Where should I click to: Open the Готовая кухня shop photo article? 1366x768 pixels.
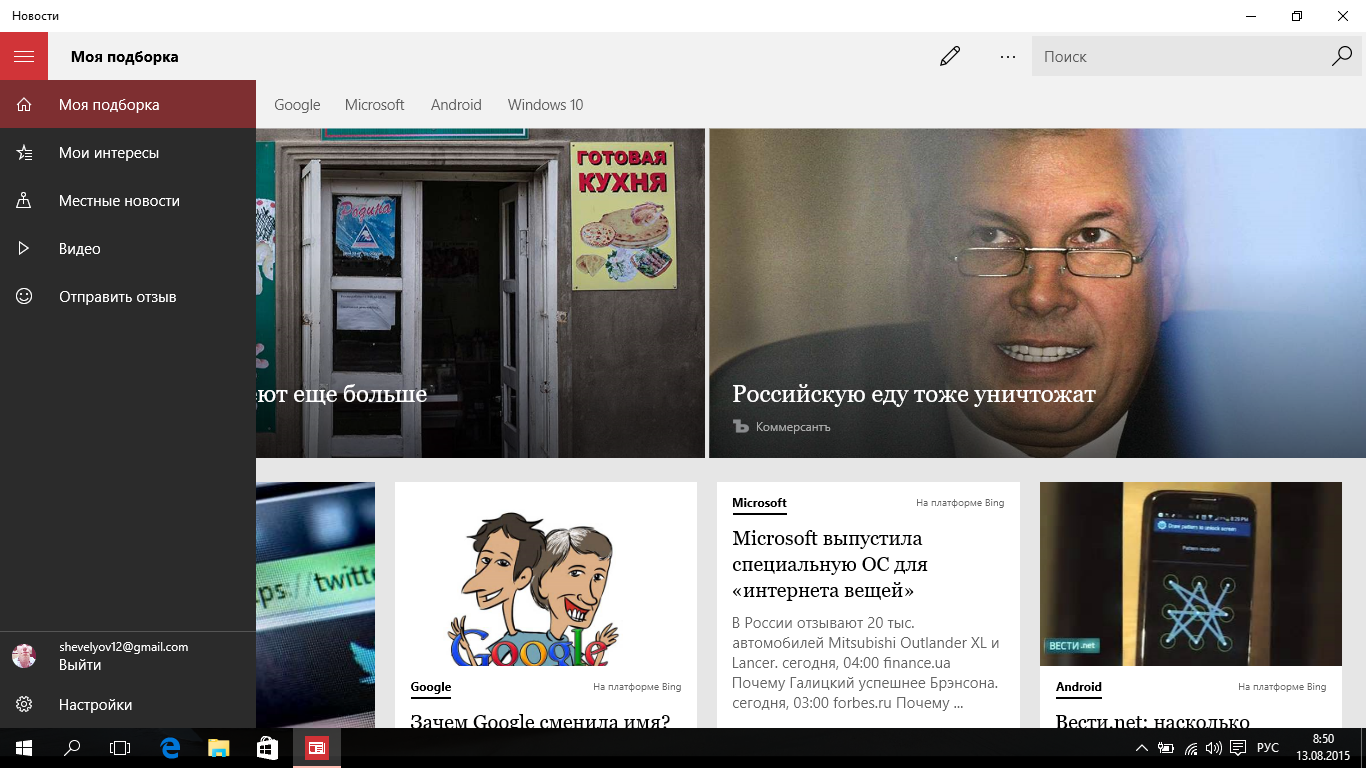pyautogui.click(x=480, y=293)
